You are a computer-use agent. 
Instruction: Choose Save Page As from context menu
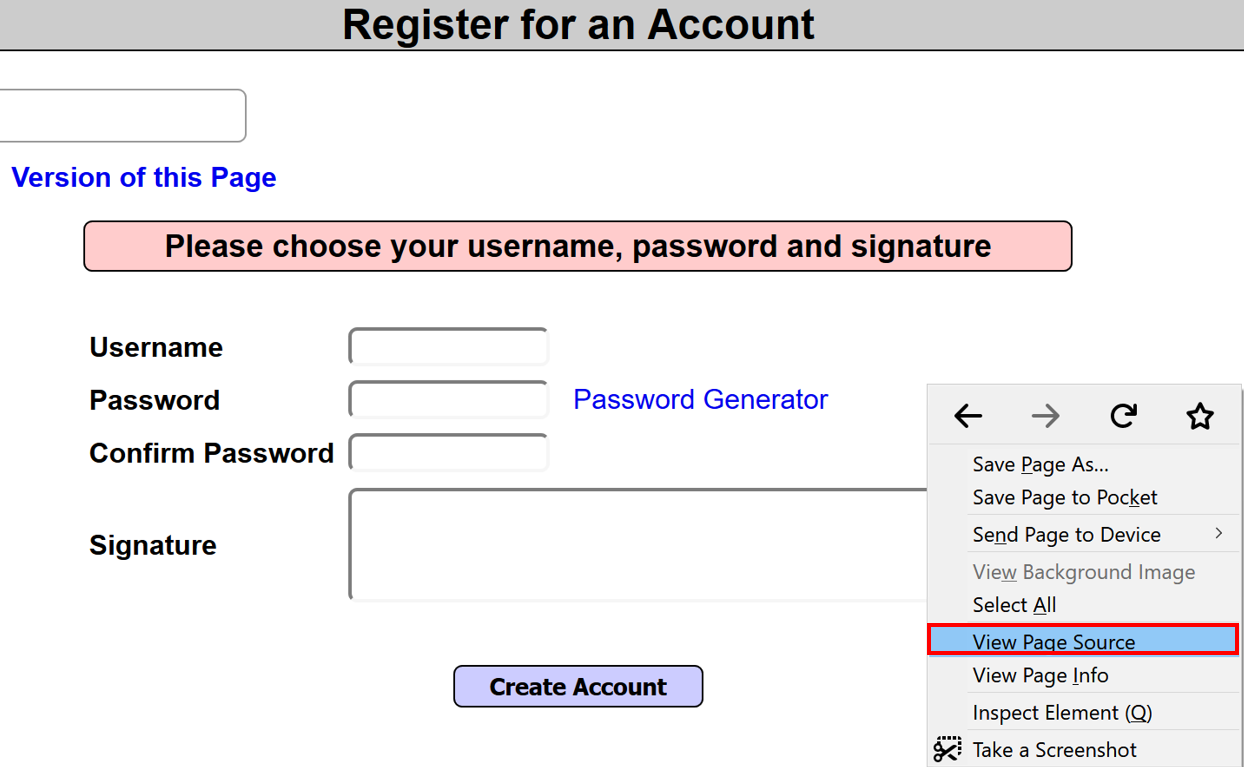tap(1040, 464)
